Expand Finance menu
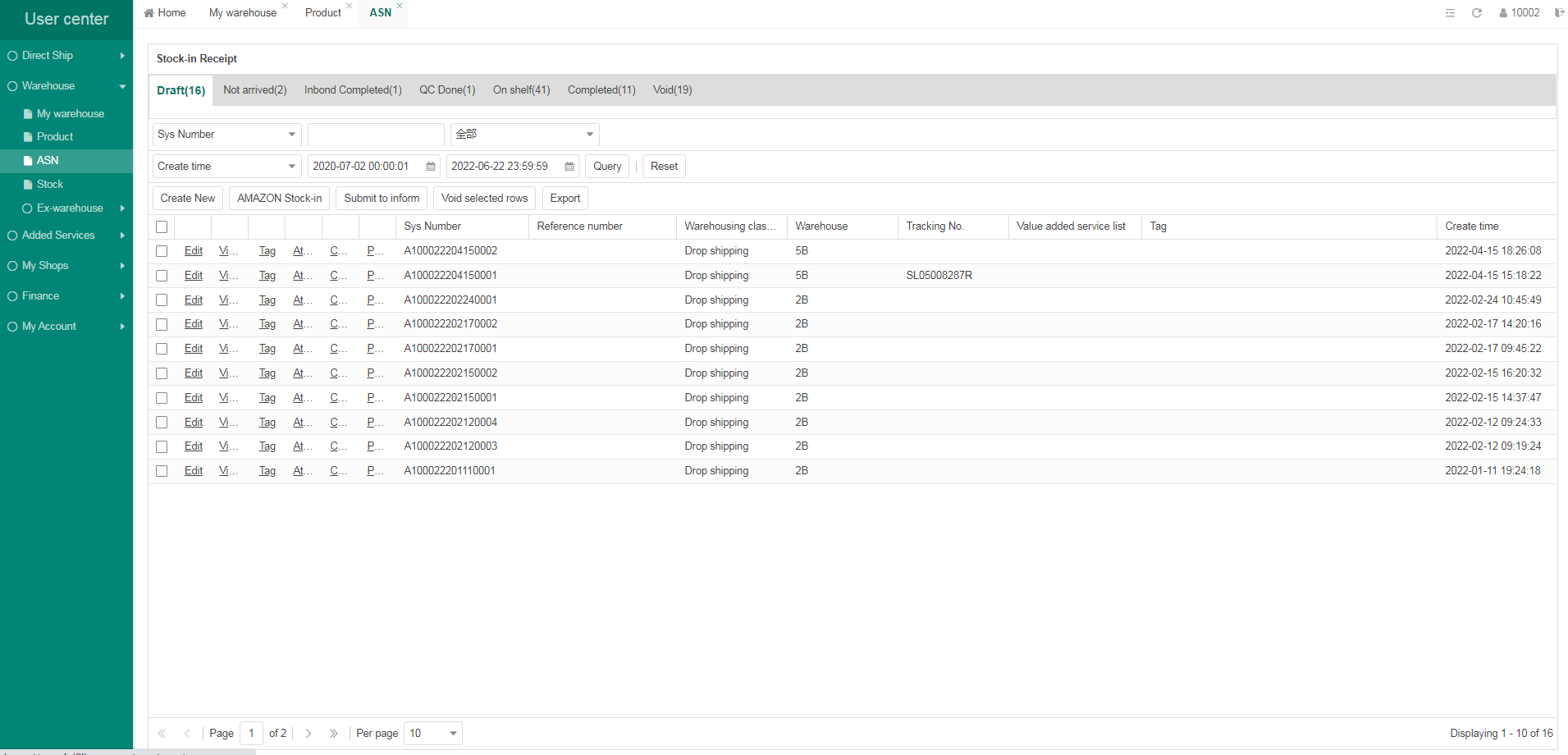 point(66,296)
